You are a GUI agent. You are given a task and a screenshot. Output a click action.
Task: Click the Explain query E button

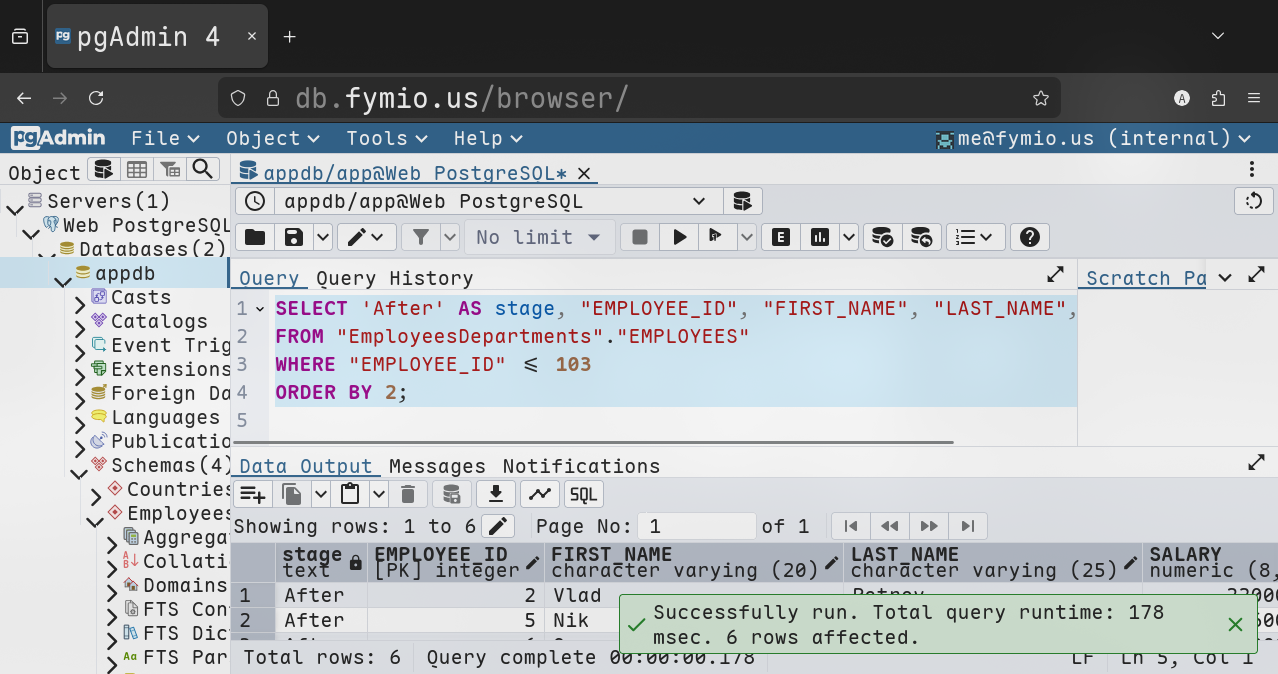coord(781,237)
